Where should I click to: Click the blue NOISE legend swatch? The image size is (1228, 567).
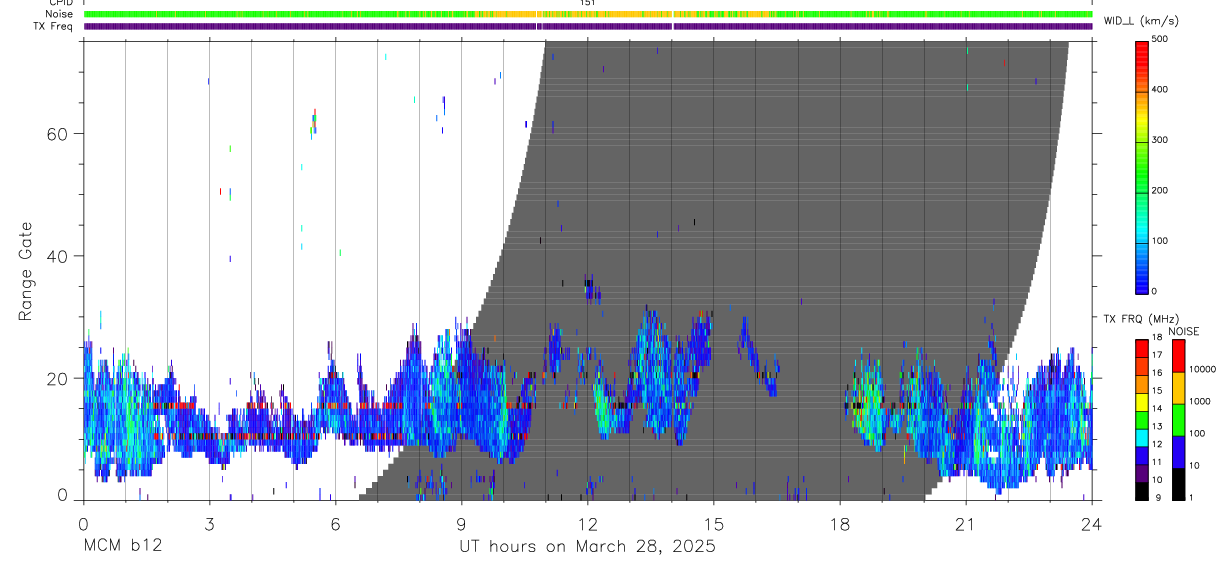1178,450
